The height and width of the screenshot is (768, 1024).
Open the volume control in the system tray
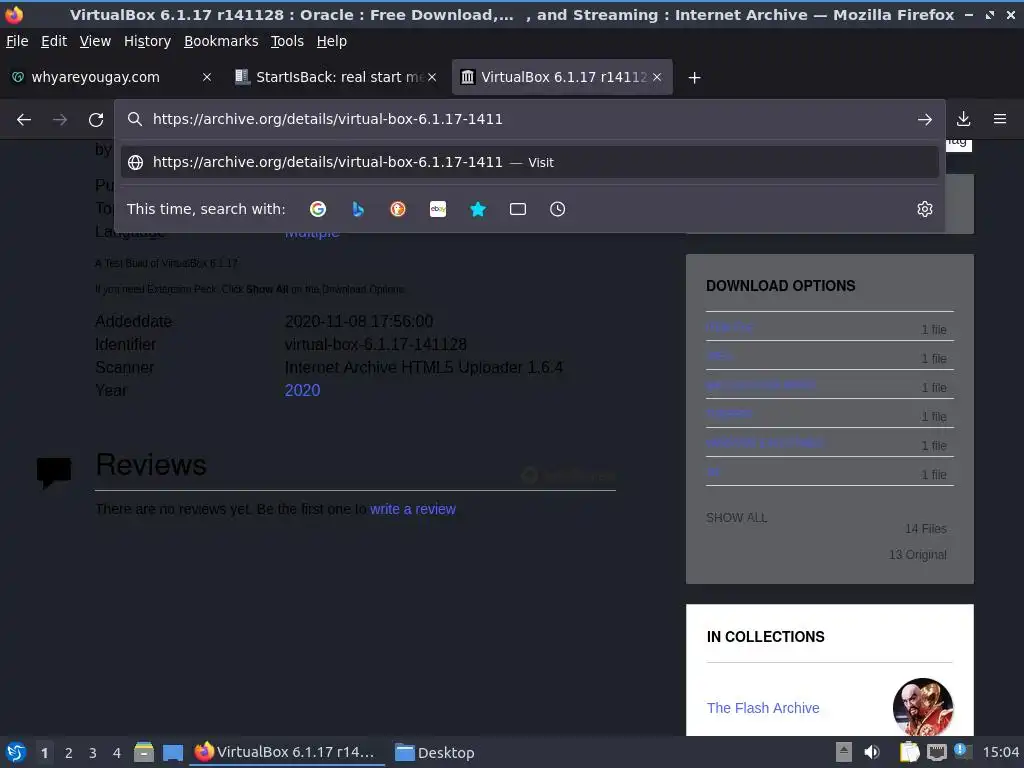click(872, 752)
